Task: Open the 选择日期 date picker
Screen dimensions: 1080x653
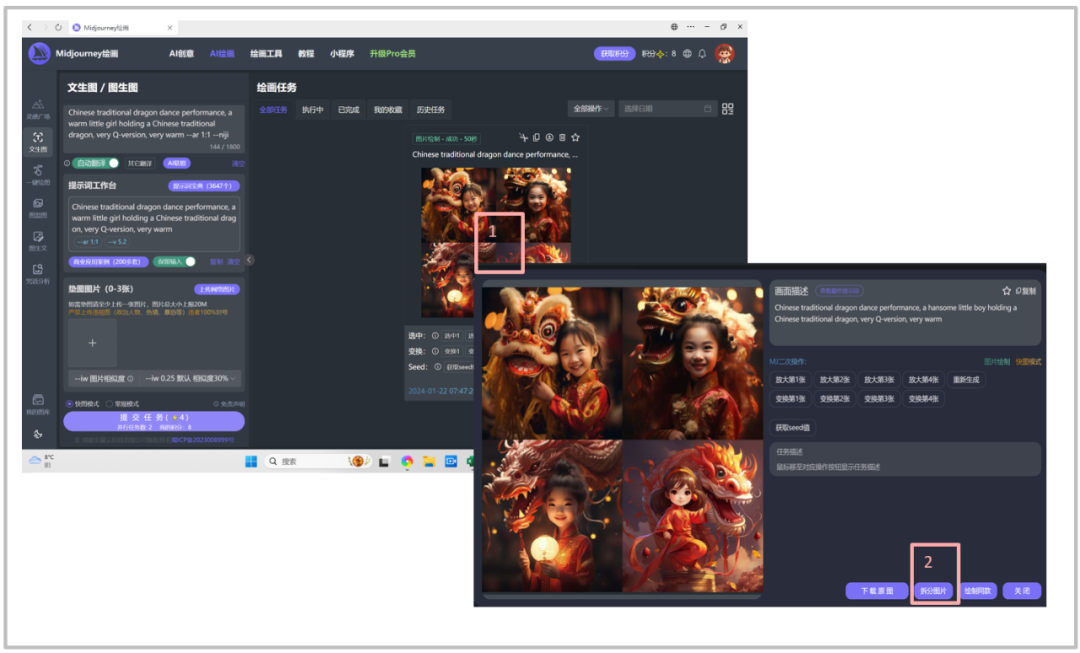Action: coord(667,109)
